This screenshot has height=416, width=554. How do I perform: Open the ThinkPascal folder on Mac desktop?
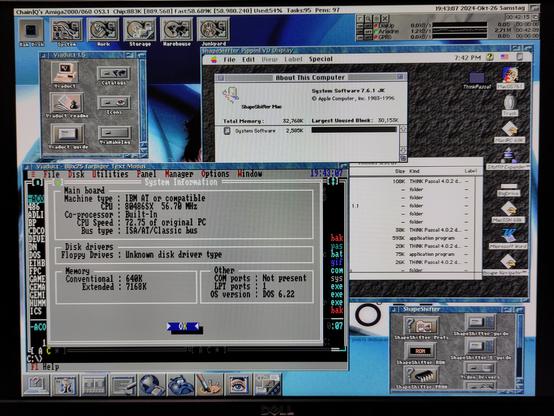[x=477, y=81]
